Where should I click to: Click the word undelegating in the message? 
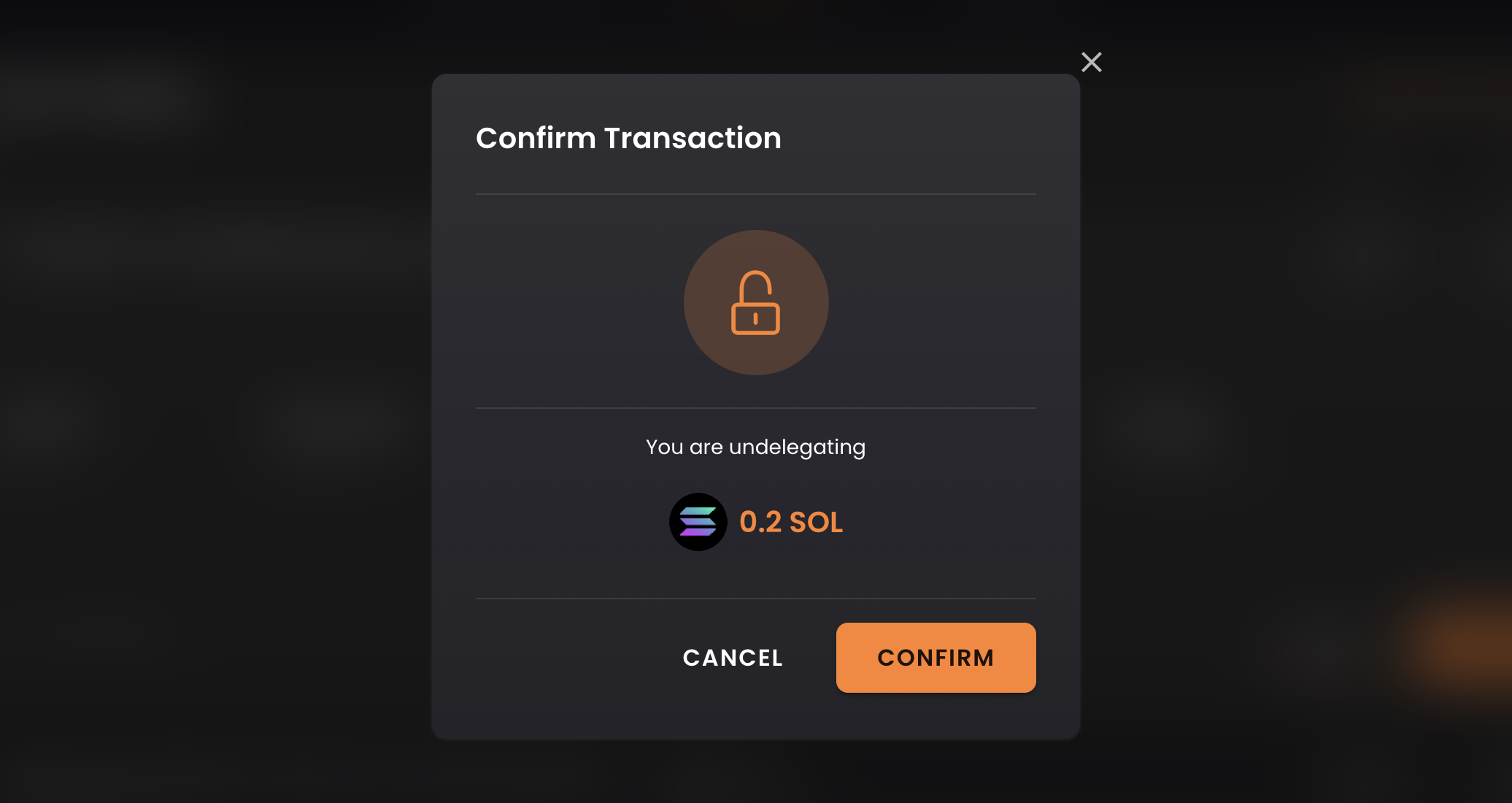pos(797,447)
